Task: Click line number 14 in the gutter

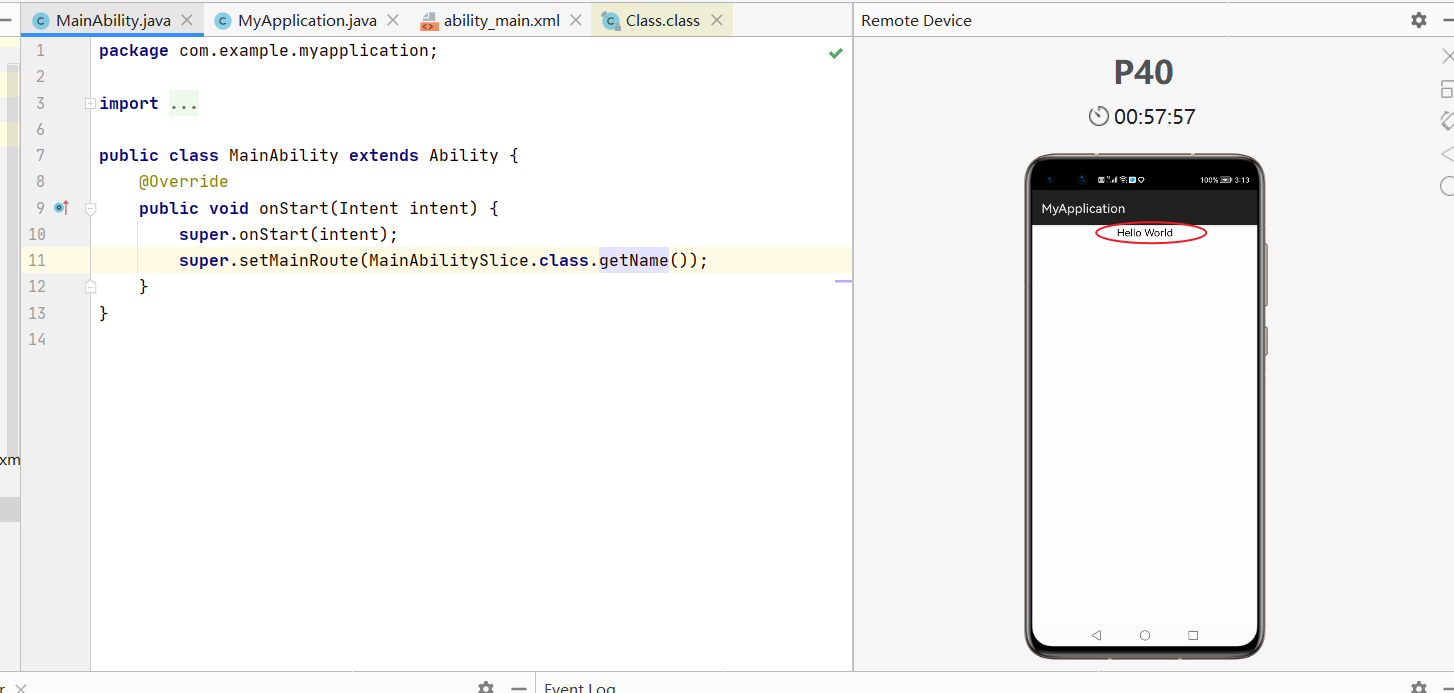Action: 38,339
